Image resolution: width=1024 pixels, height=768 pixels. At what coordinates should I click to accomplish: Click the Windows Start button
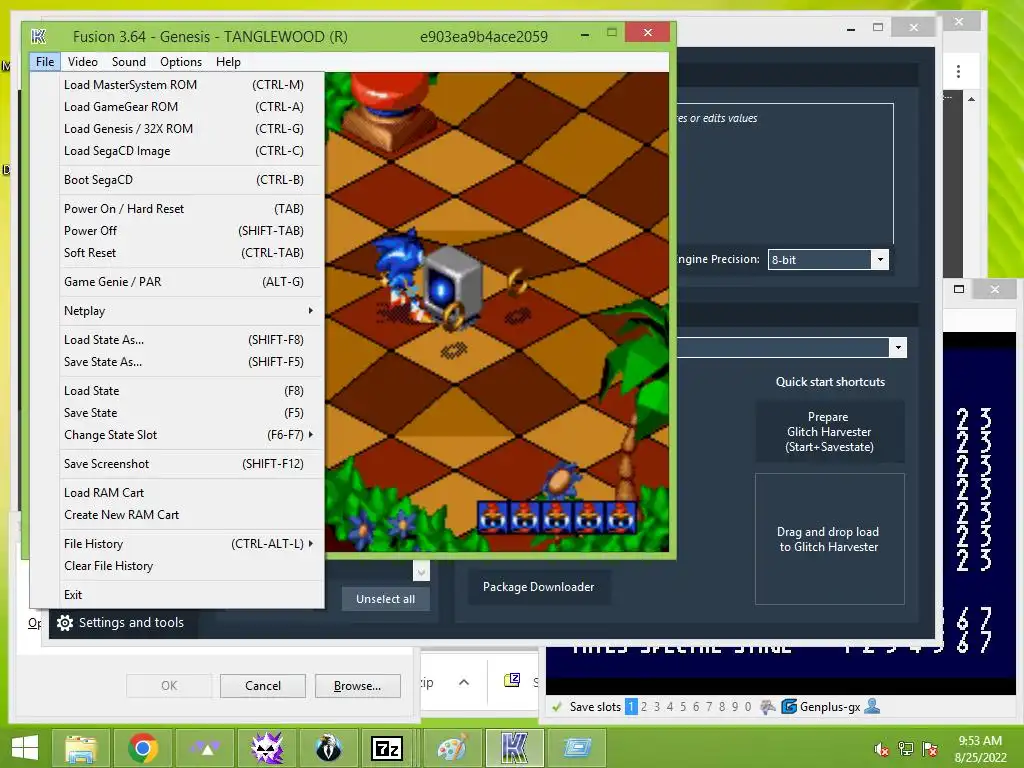click(25, 748)
